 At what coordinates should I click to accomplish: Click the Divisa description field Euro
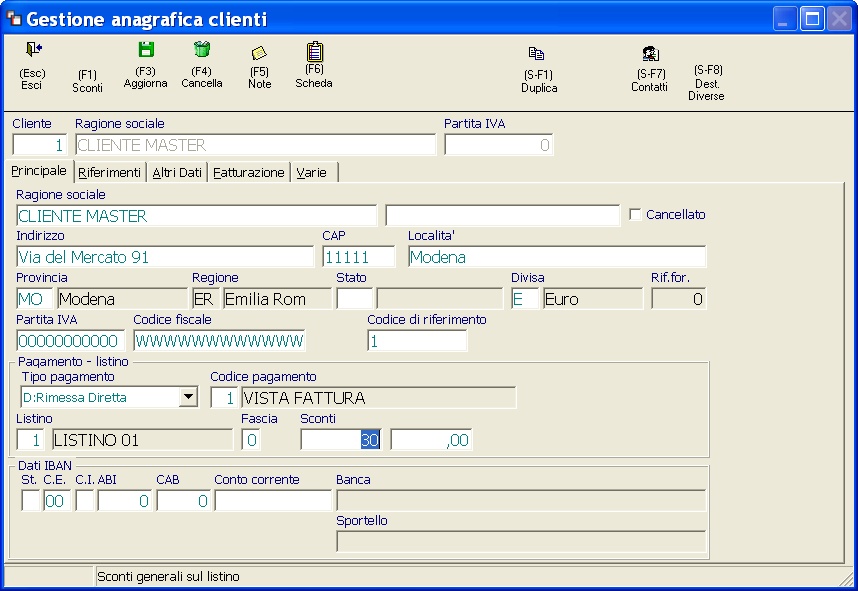[593, 299]
